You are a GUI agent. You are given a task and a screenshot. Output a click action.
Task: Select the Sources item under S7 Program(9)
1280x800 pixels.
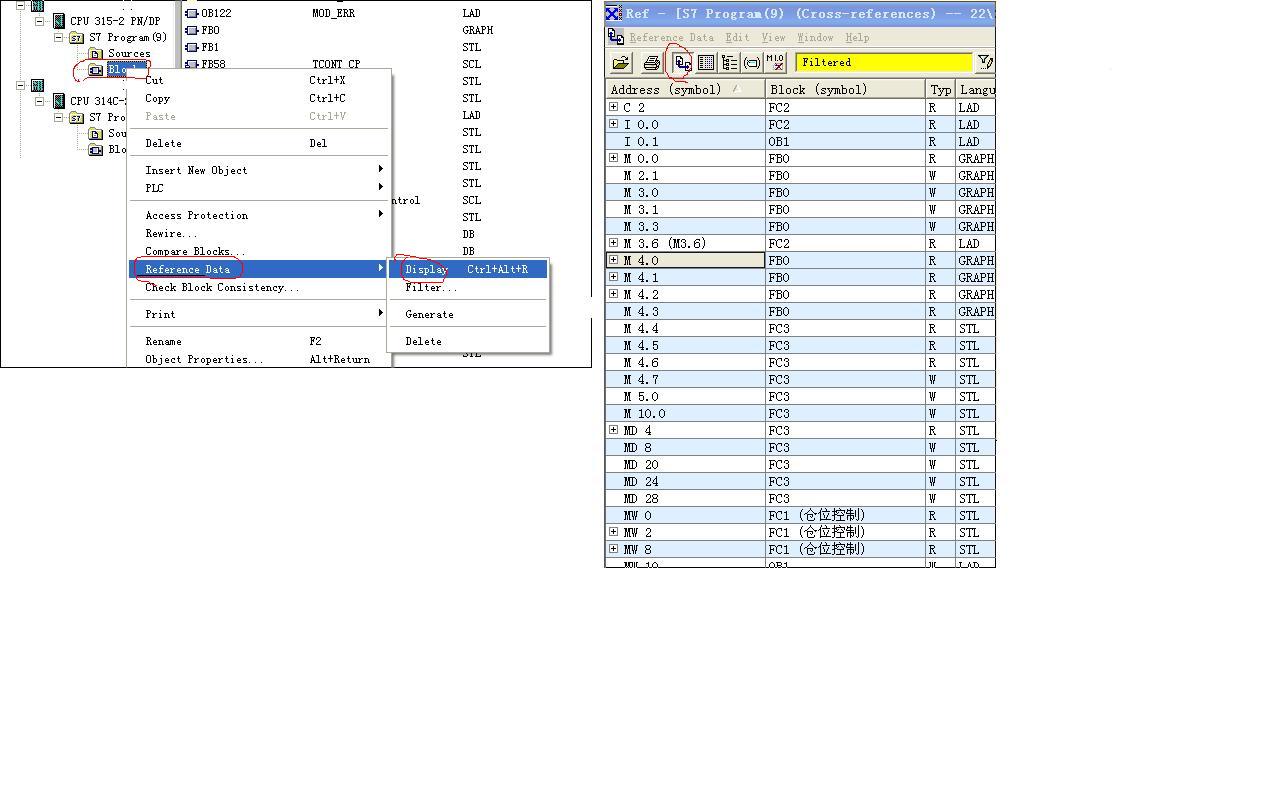click(129, 54)
